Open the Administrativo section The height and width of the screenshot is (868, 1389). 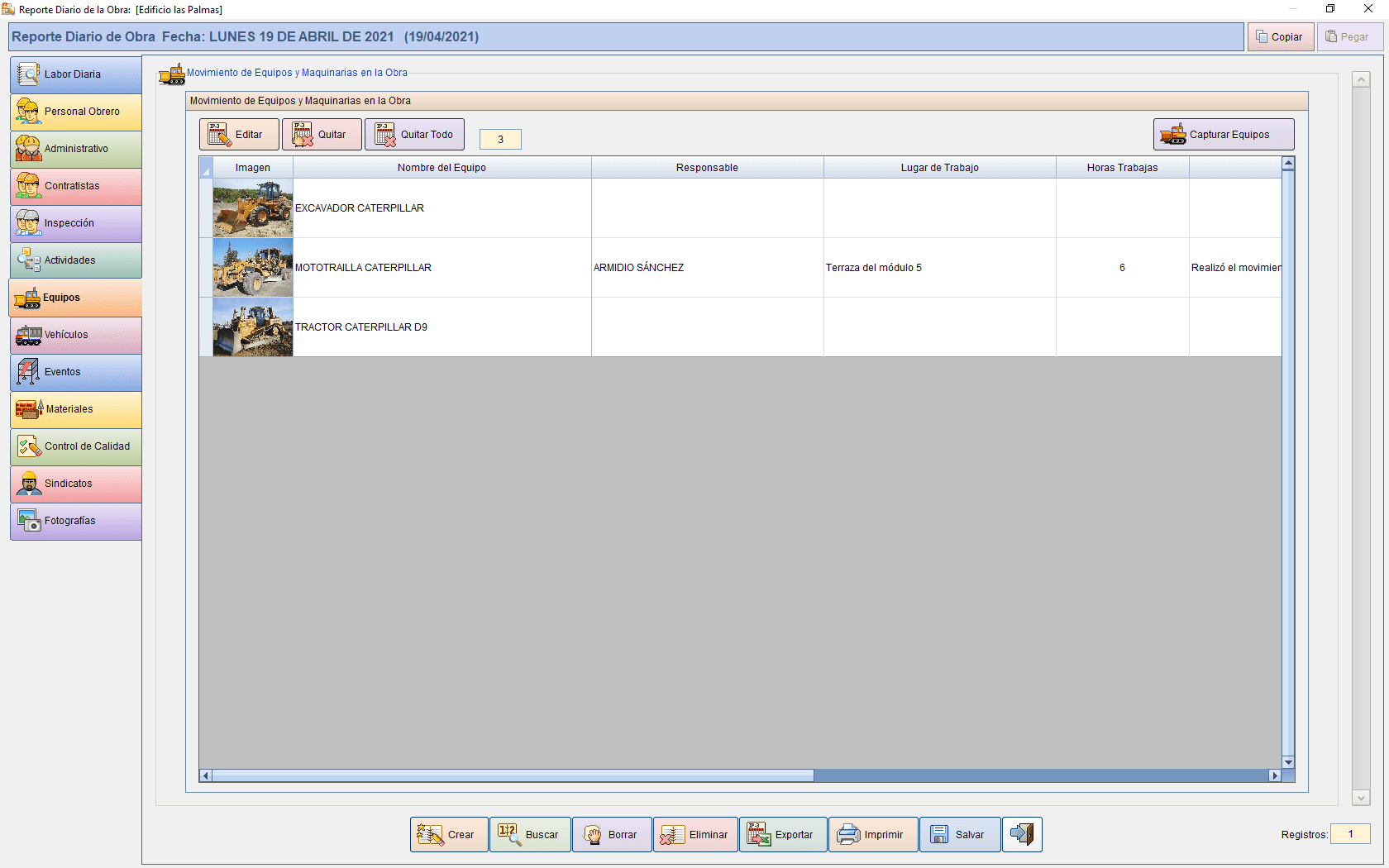pyautogui.click(x=75, y=149)
